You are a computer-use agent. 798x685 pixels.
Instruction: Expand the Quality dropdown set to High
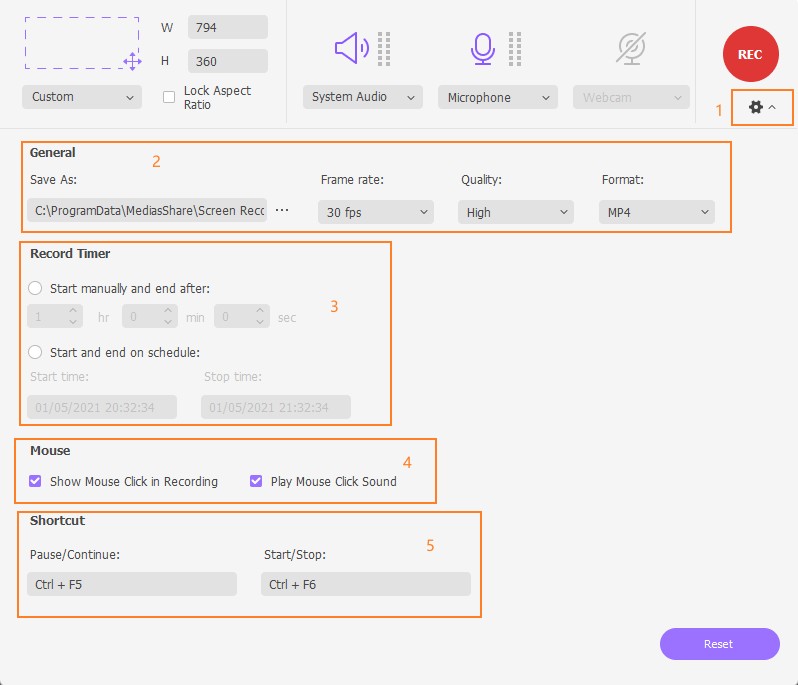[x=515, y=212]
